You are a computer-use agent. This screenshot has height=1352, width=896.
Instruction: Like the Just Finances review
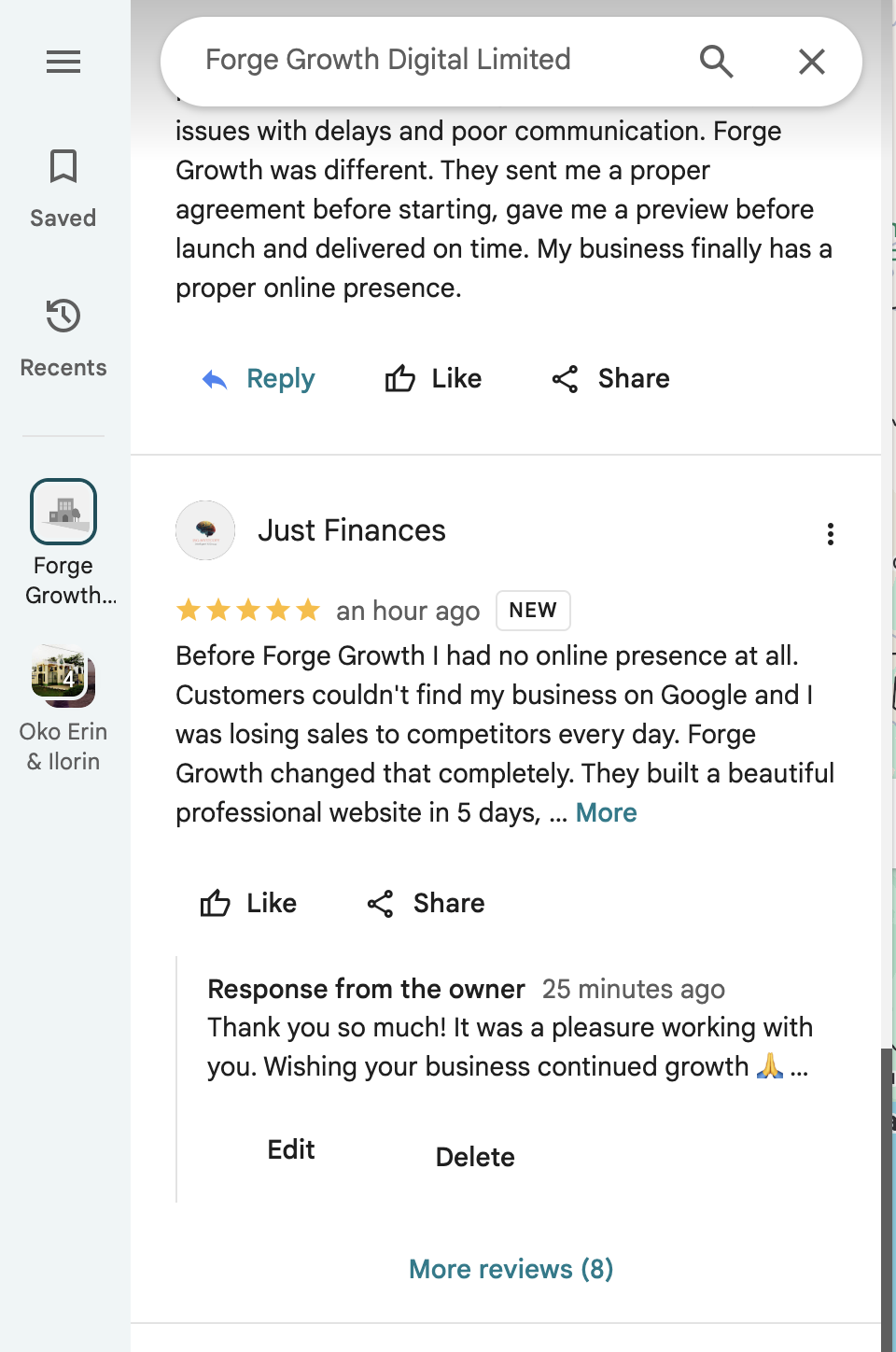248,903
